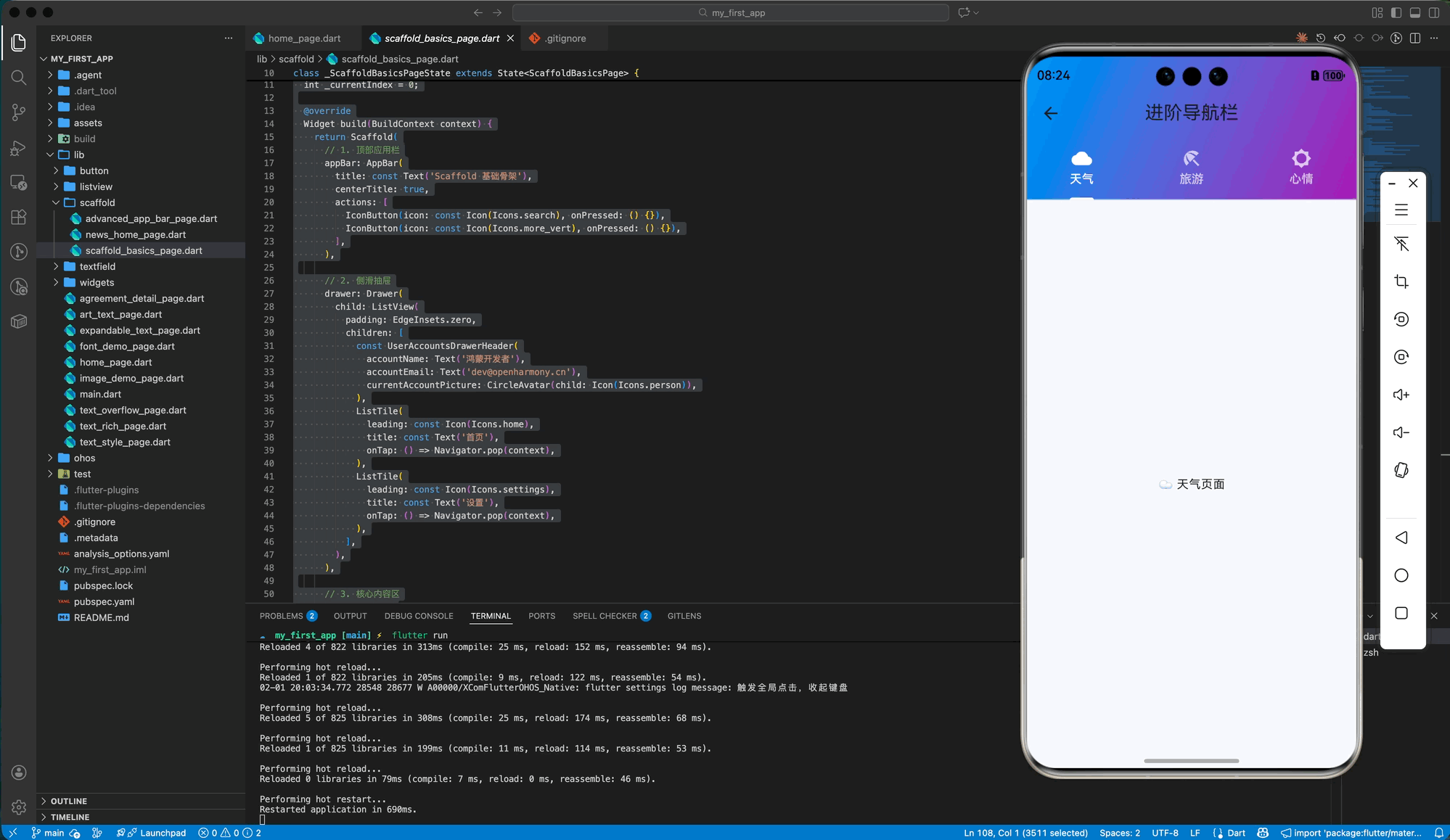Image resolution: width=1450 pixels, height=840 pixels.
Task: Toggle bottom panel layout button
Action: pyautogui.click(x=1414, y=12)
